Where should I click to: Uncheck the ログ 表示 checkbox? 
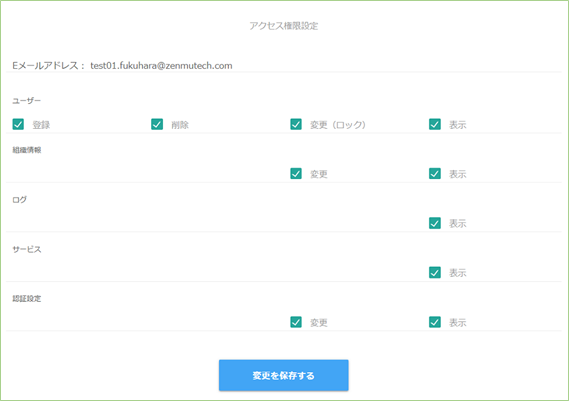coord(435,223)
